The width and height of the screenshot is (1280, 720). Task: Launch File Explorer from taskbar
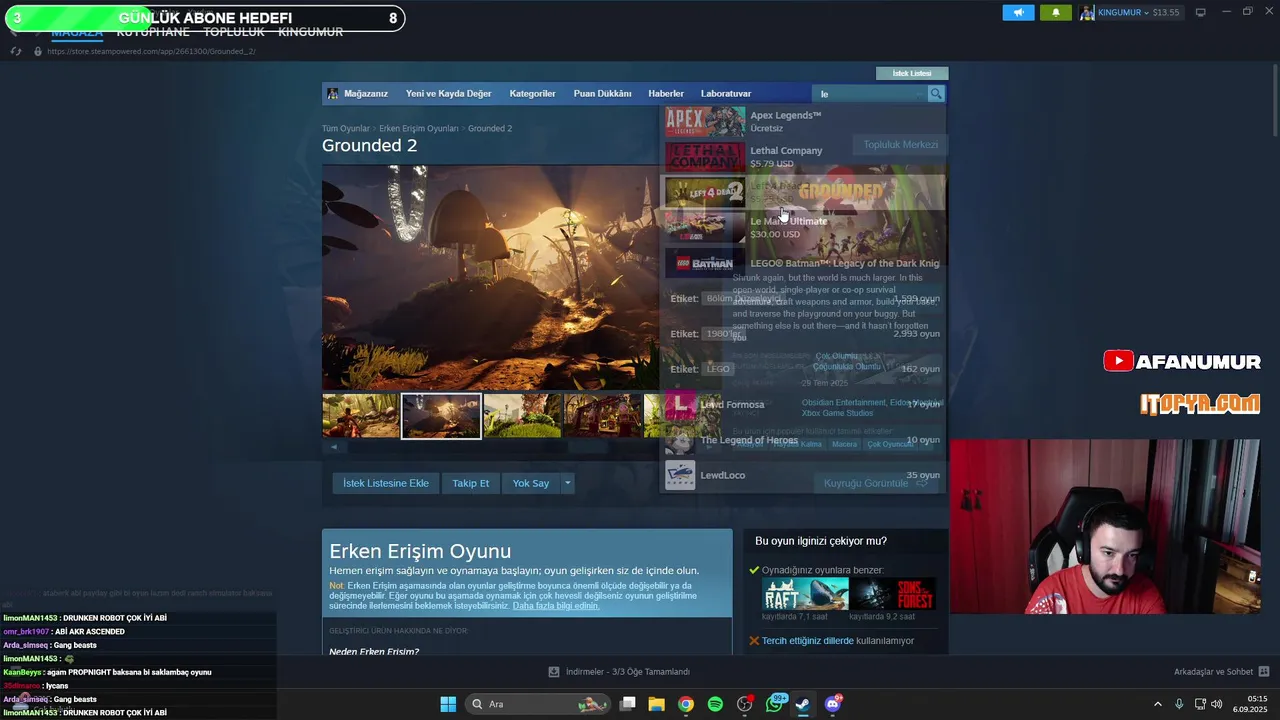[657, 704]
